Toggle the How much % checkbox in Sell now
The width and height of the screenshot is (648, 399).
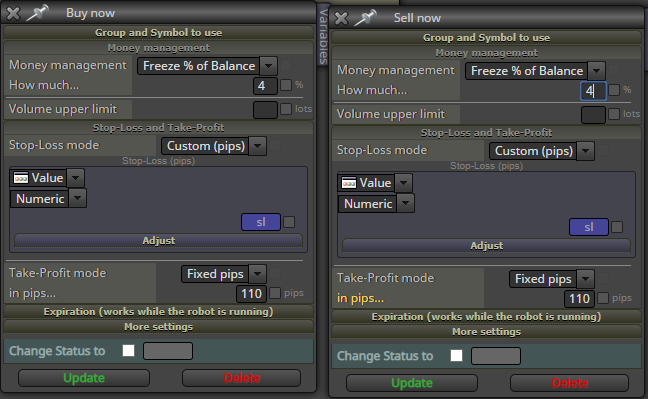[614, 90]
